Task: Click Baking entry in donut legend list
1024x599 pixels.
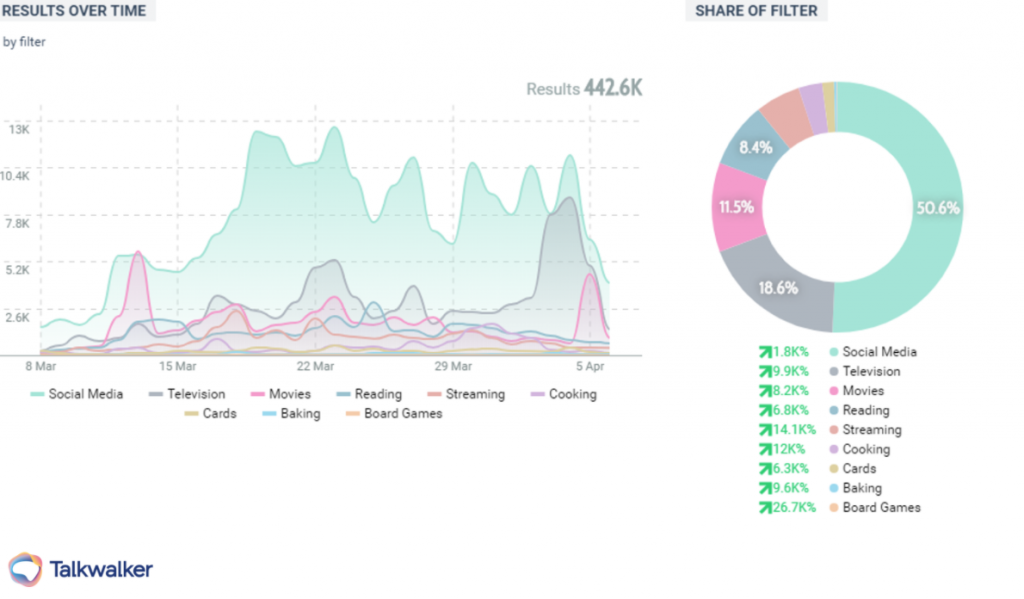Action: click(x=861, y=489)
